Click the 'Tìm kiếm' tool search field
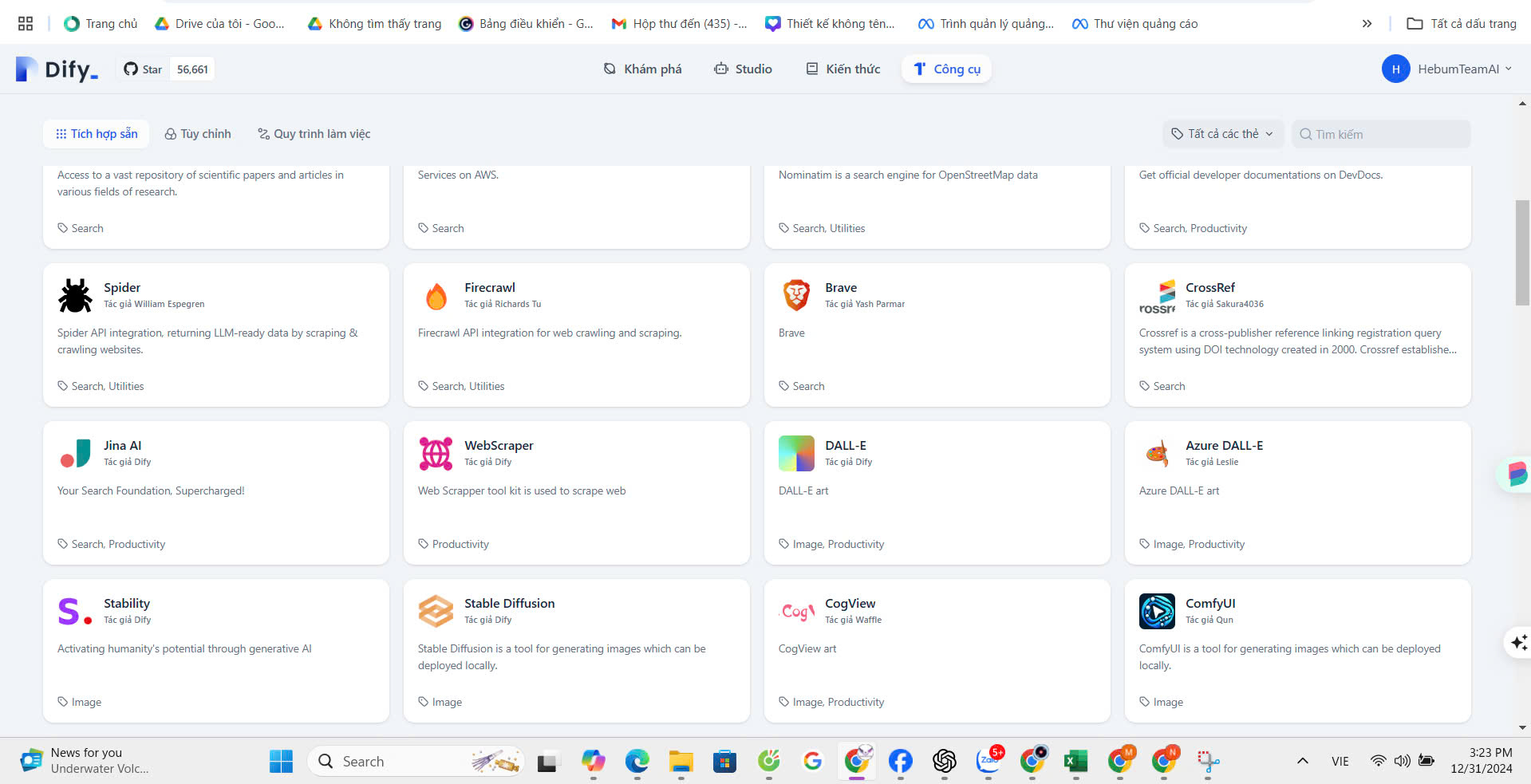The image size is (1531, 784). coord(1381,134)
